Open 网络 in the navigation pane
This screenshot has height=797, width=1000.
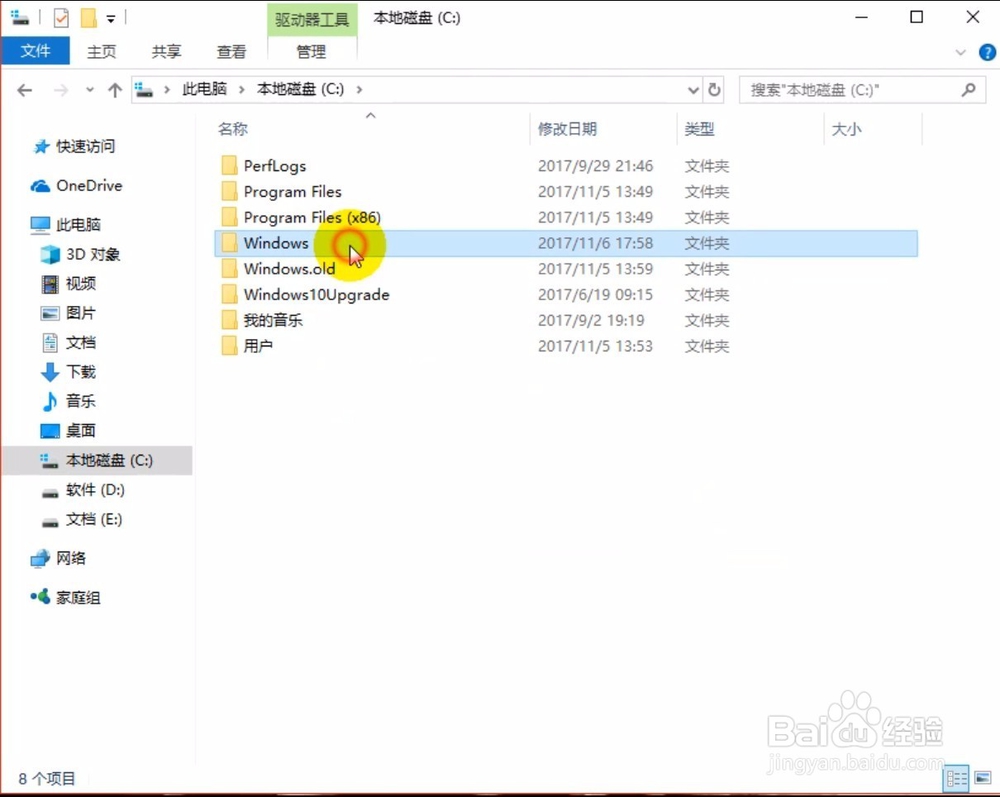click(x=70, y=559)
